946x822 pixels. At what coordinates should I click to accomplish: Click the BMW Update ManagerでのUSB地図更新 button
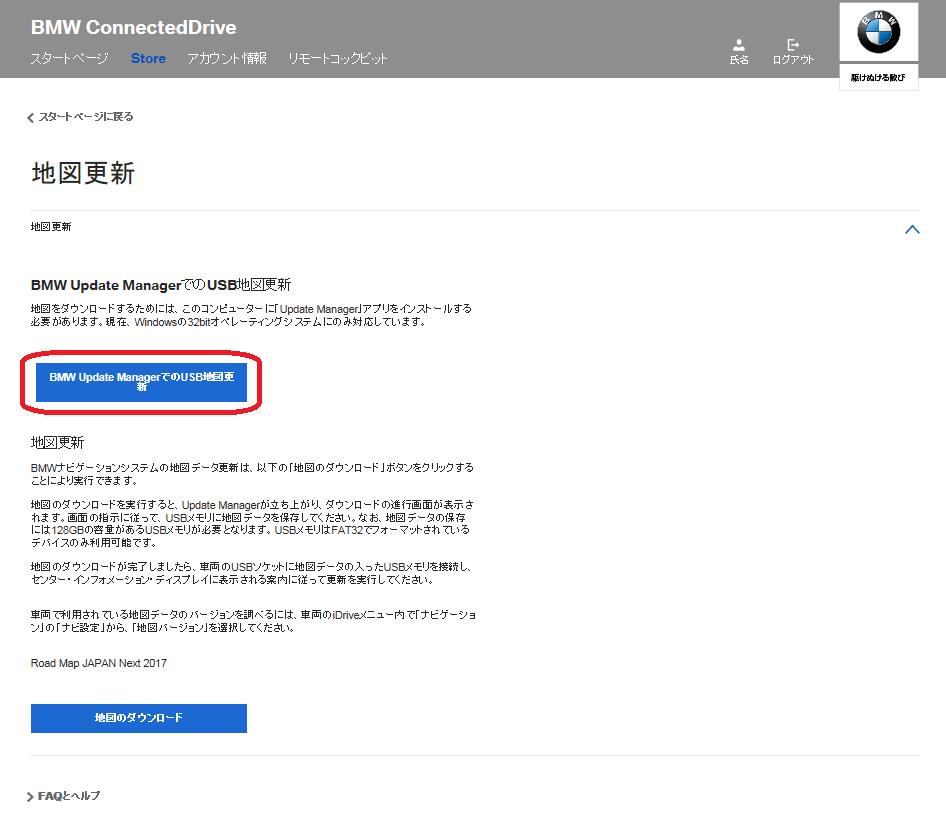pyautogui.click(x=141, y=381)
